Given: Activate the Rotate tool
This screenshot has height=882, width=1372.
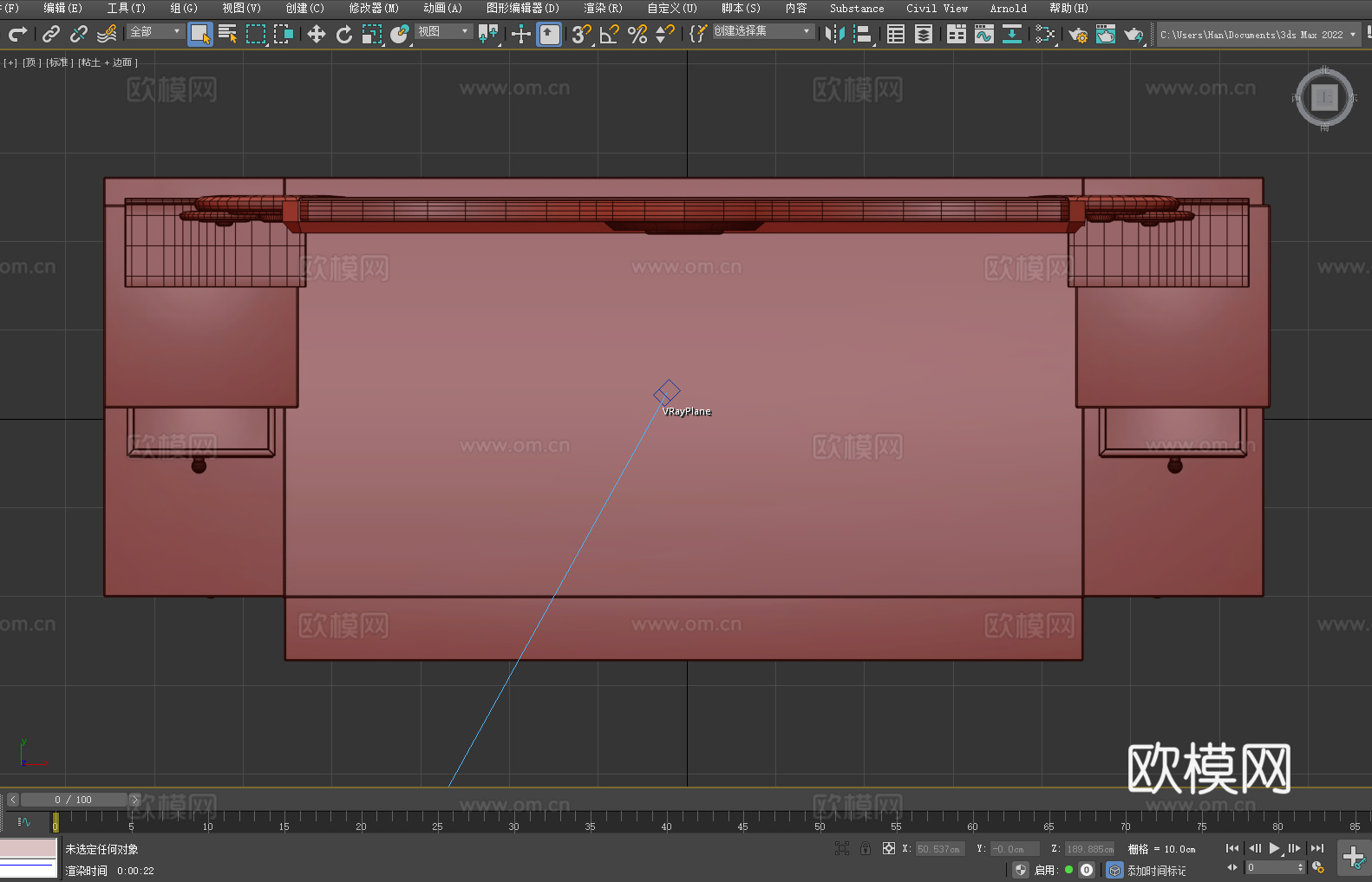Looking at the screenshot, I should (344, 34).
